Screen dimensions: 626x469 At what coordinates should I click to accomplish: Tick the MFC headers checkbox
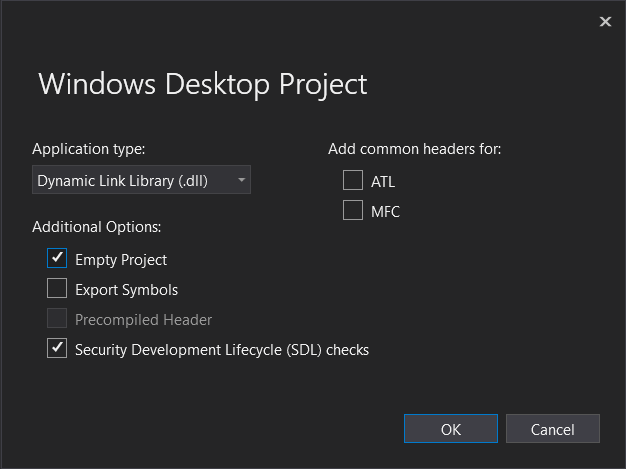point(353,211)
